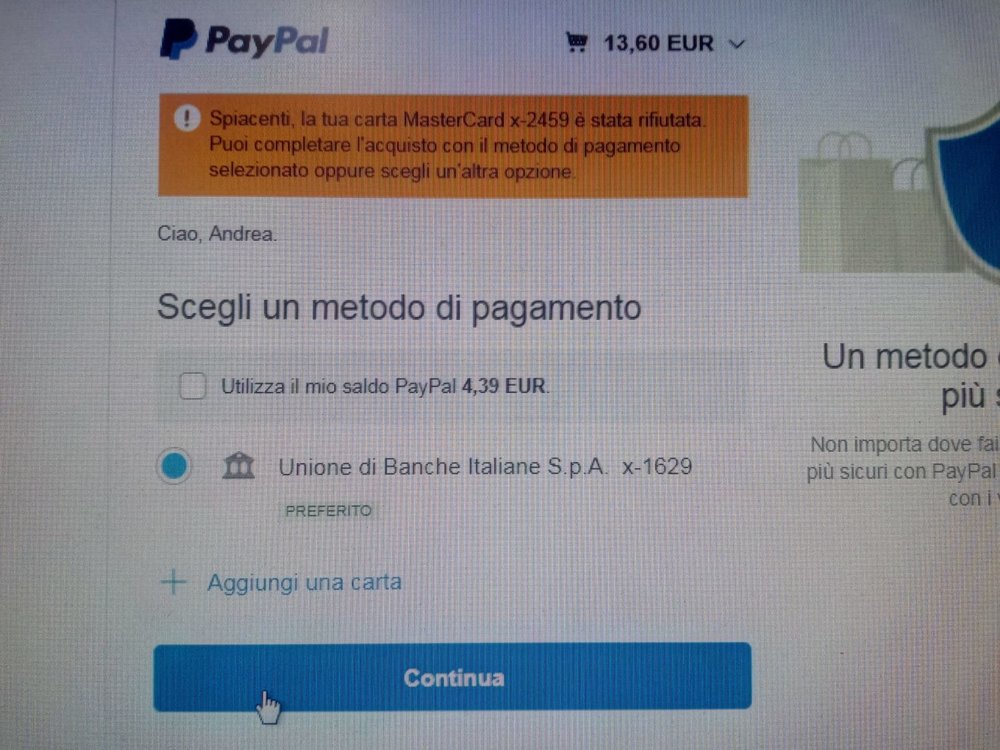This screenshot has height=750, width=1000.
Task: Open the shopping cart icon
Action: pos(577,43)
